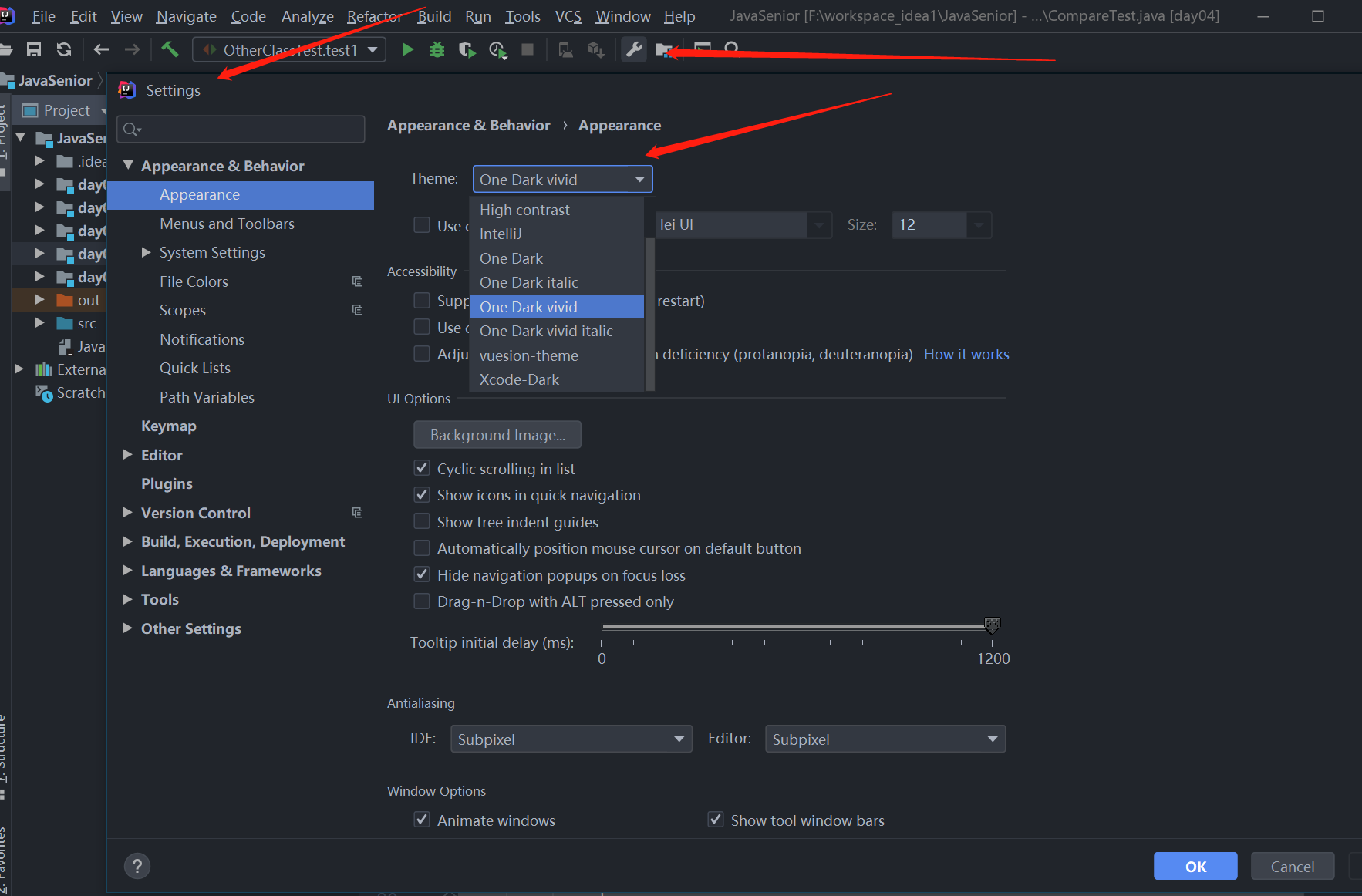Start debugging with the bug icon

coord(437,50)
